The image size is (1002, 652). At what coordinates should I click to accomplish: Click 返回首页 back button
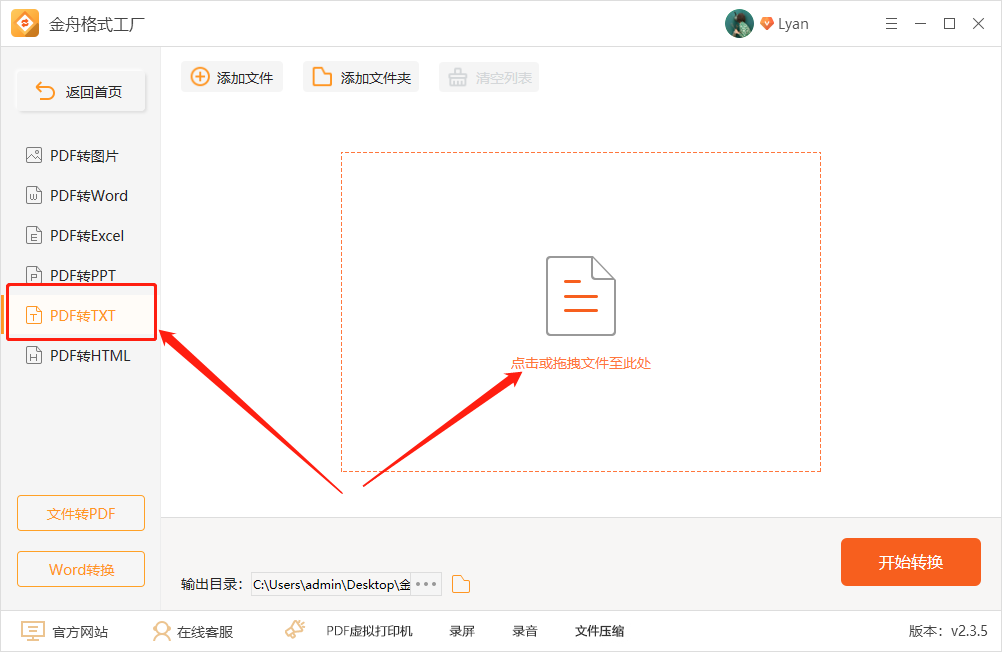81,91
